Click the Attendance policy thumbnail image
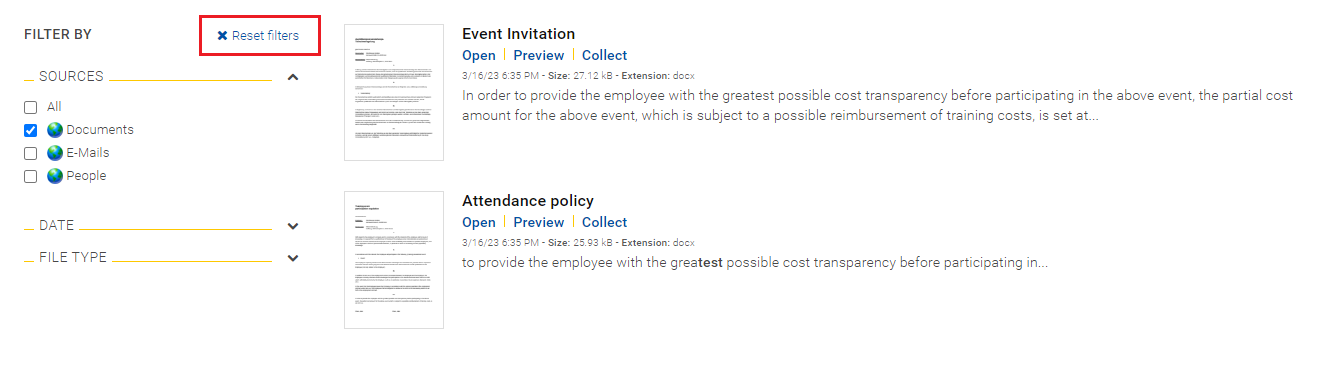Screen dimensions: 1326x371 (x=394, y=260)
